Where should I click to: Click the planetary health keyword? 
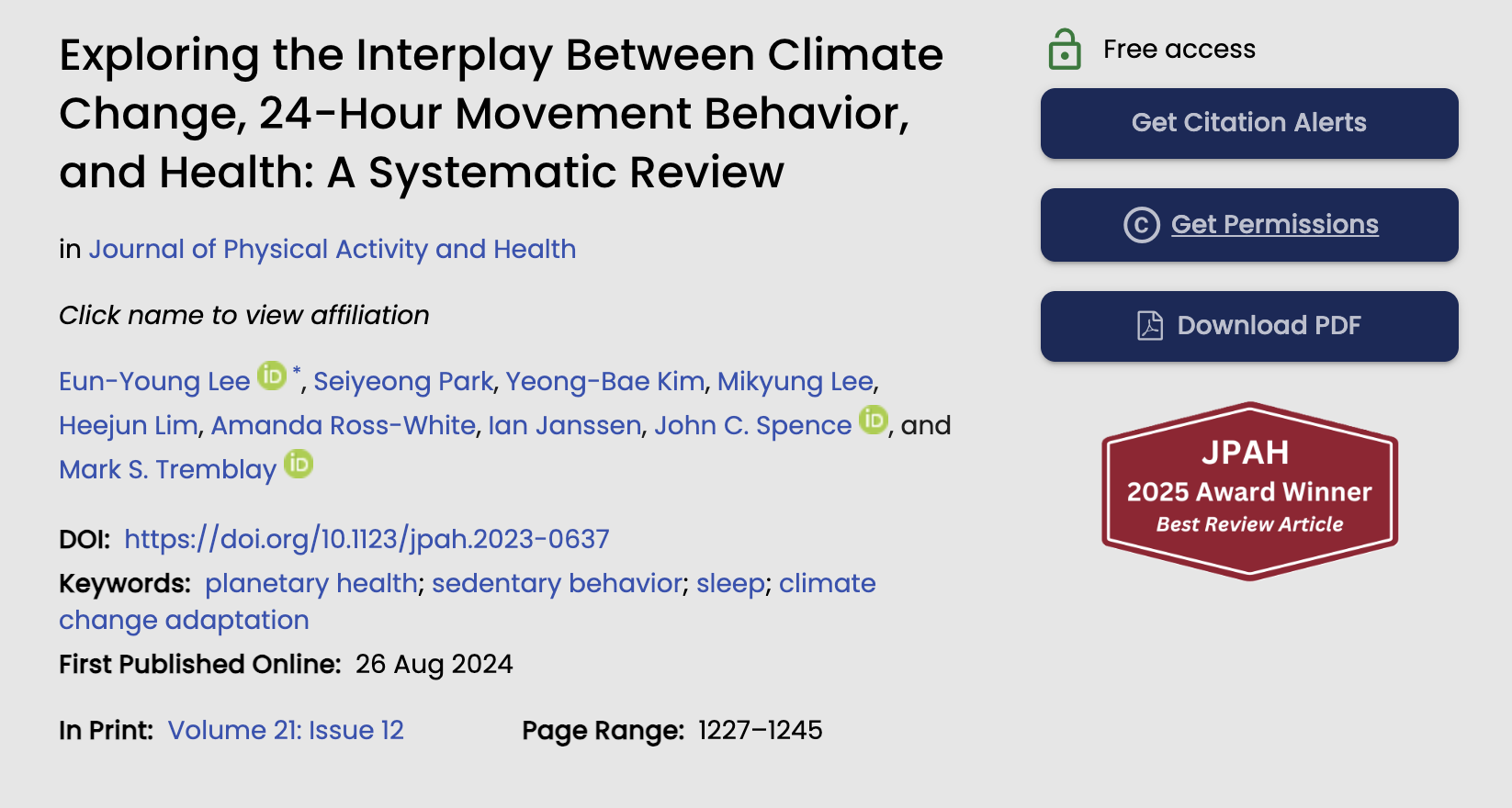tap(311, 583)
